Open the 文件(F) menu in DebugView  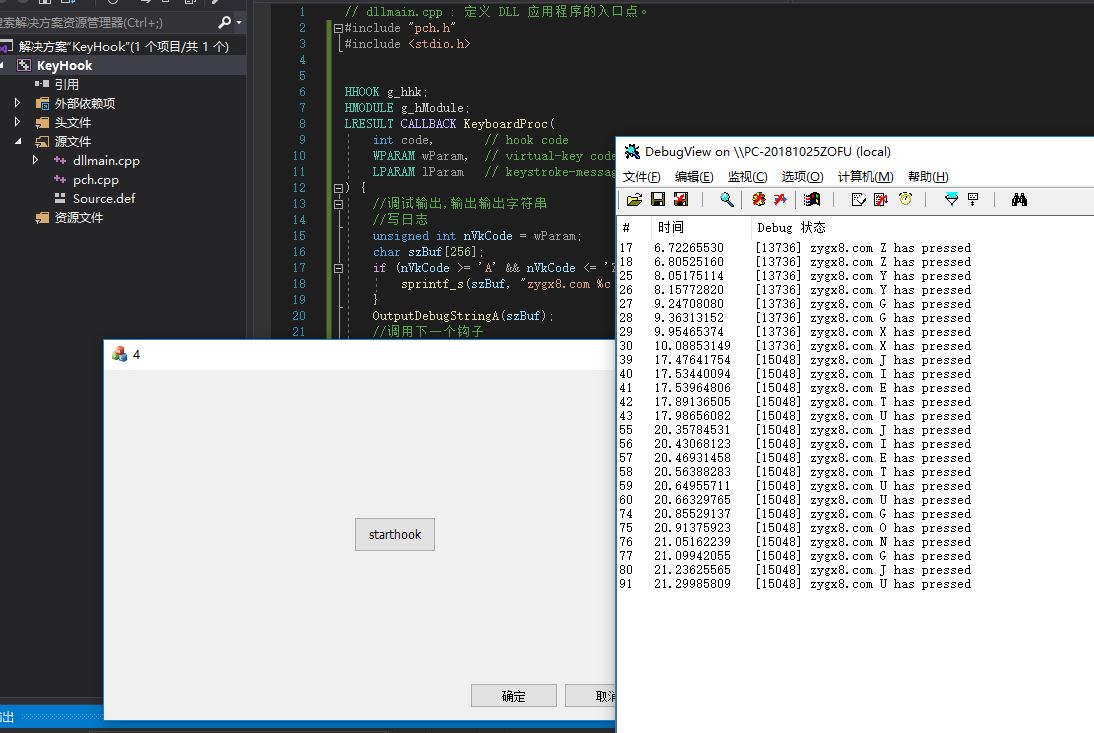[x=641, y=176]
